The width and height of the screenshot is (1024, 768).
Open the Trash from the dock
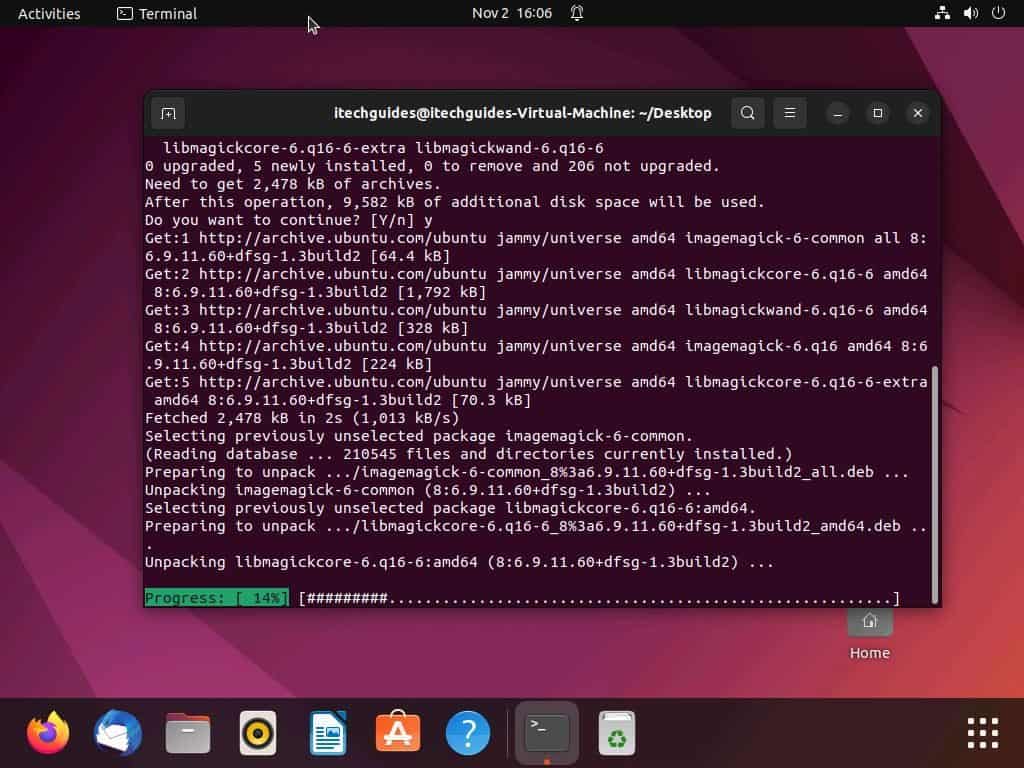616,733
